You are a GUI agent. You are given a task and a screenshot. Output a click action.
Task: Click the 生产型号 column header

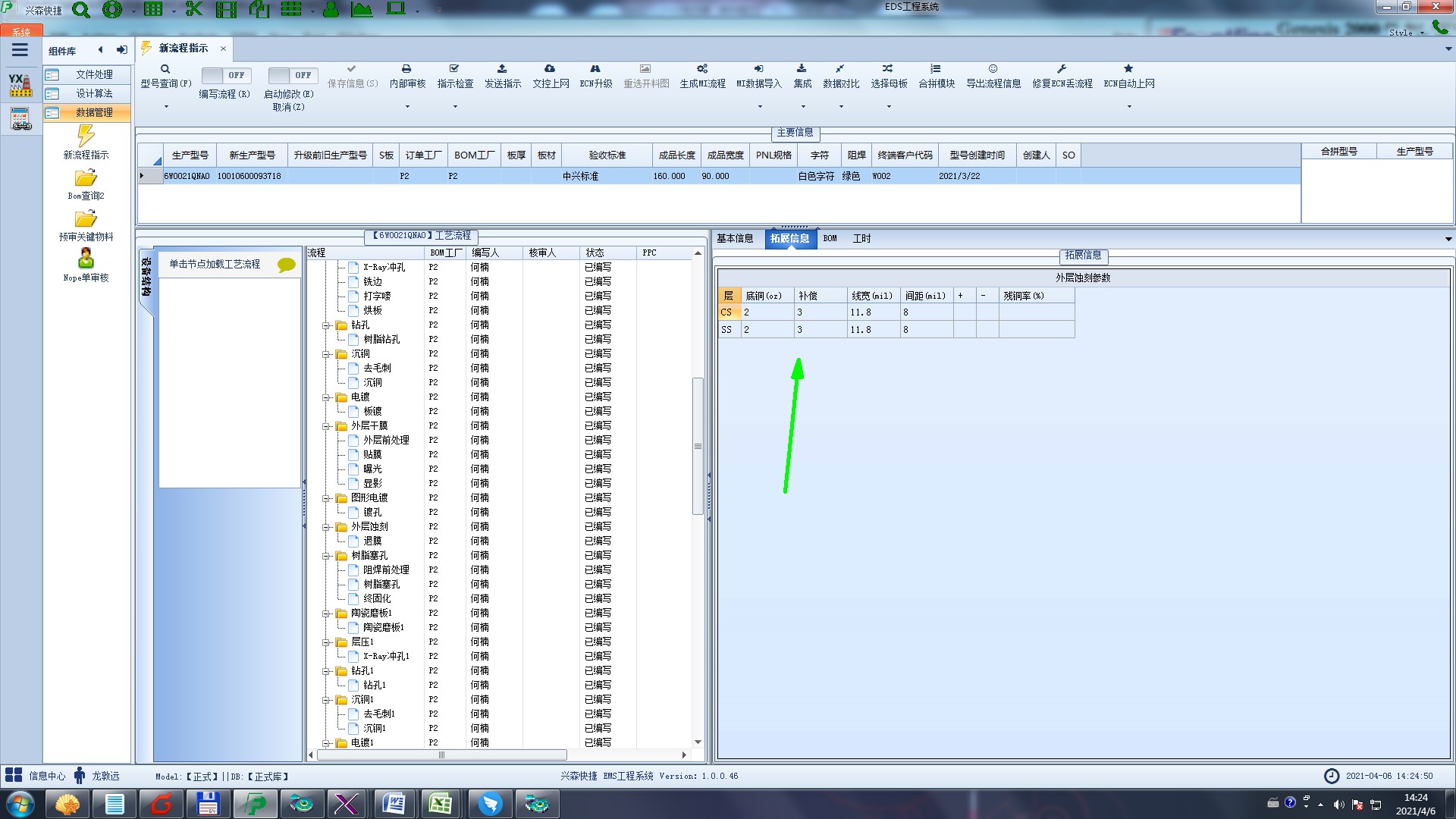(x=190, y=155)
